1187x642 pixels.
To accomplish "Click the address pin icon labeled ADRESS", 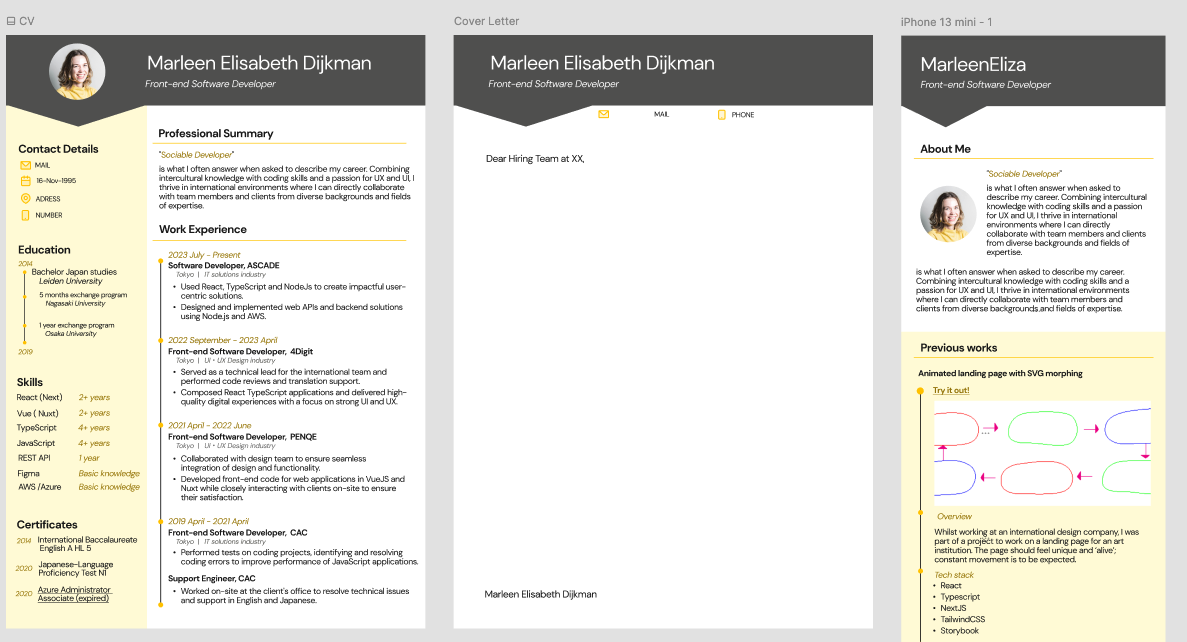I will tap(25, 198).
